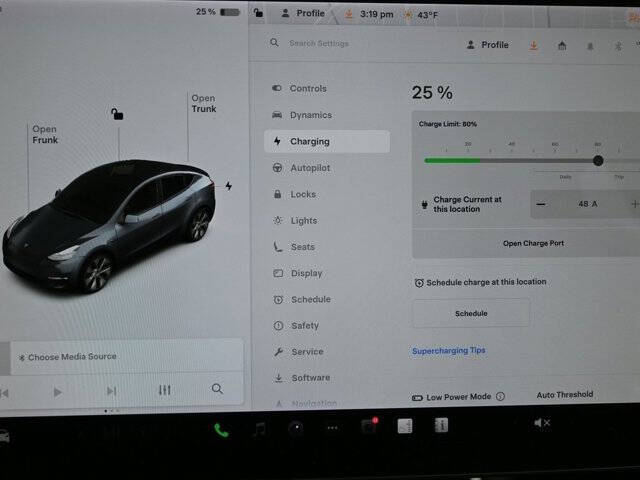Click the search magnifier icon in settings
640x480 pixels.
click(274, 42)
